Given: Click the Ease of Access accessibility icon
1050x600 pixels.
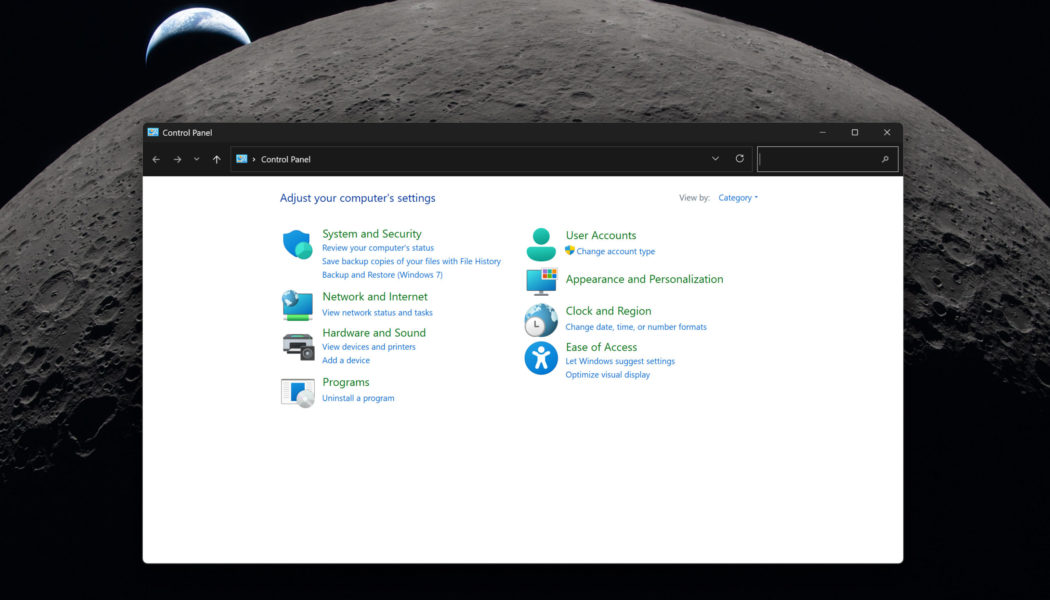Looking at the screenshot, I should tap(541, 357).
